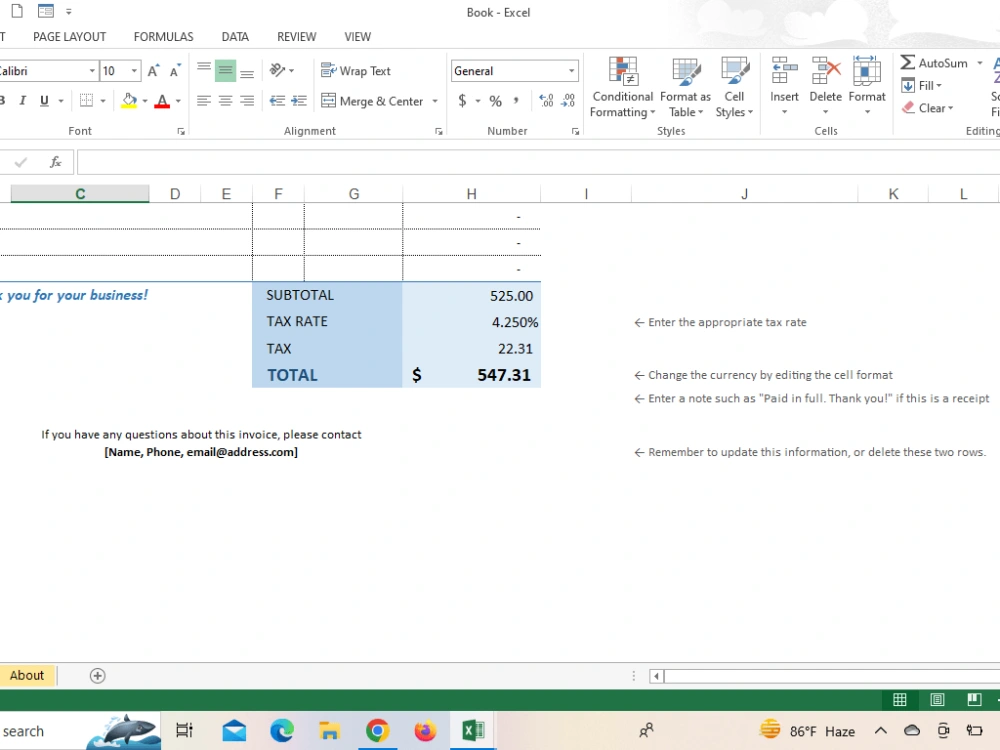Toggle Wrap Text
Image resolution: width=1000 pixels, height=750 pixels.
356,71
